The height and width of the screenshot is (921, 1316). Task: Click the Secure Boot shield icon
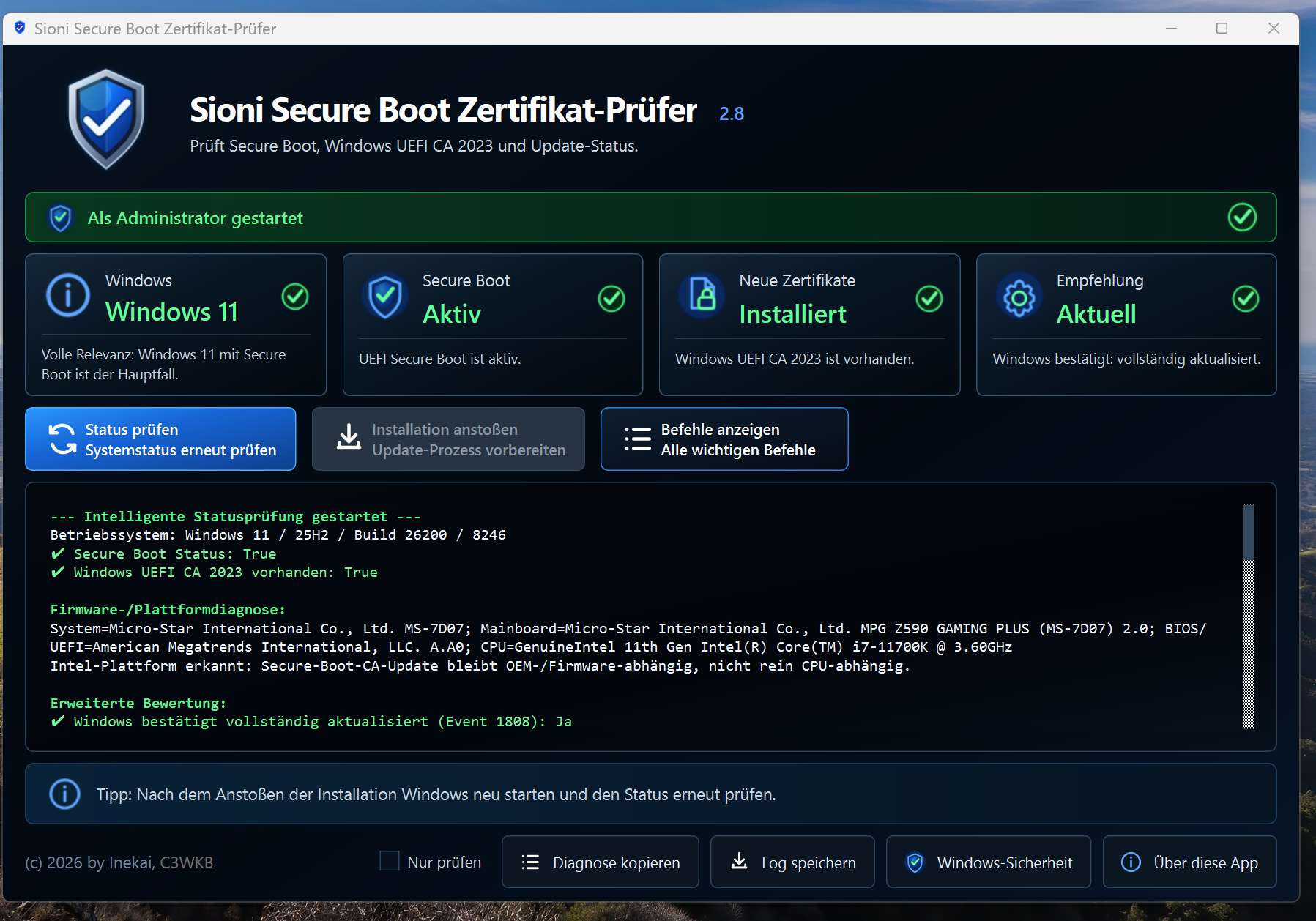point(385,297)
